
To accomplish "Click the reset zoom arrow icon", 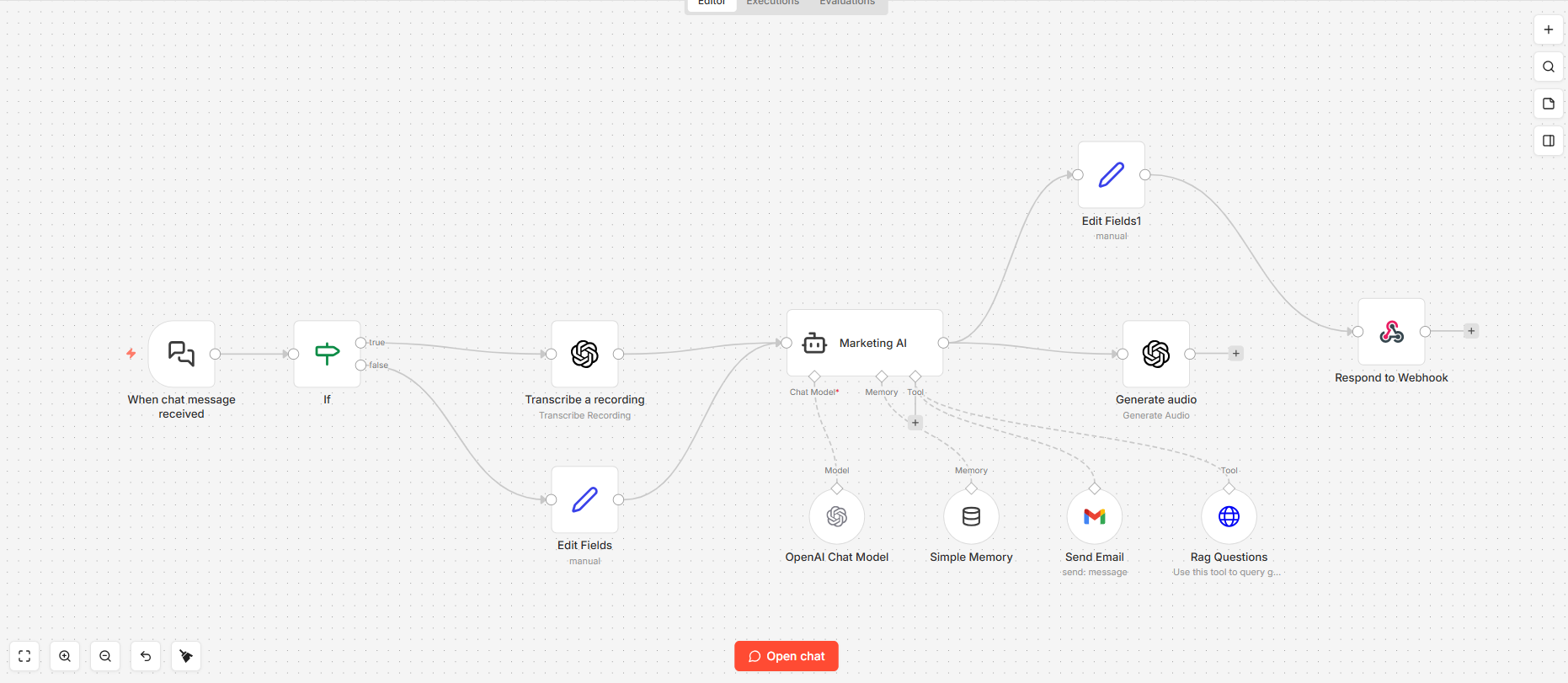I will pyautogui.click(x=146, y=656).
